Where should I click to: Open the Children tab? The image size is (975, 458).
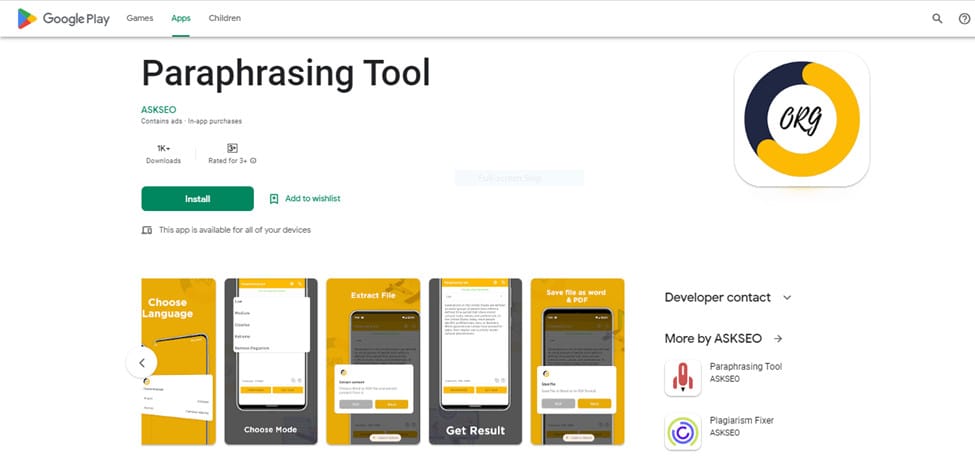point(224,19)
